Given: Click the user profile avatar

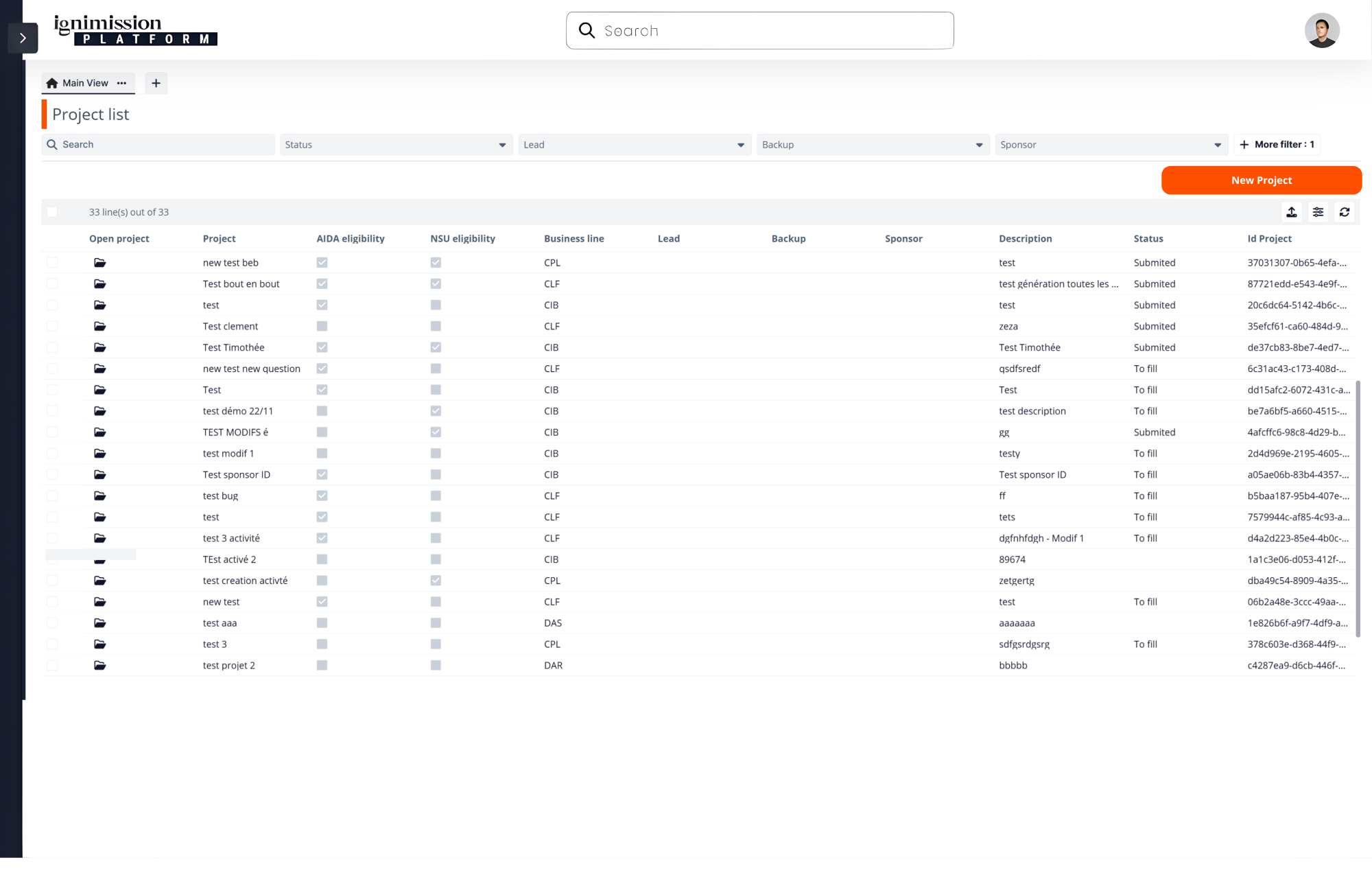Looking at the screenshot, I should coord(1321,31).
